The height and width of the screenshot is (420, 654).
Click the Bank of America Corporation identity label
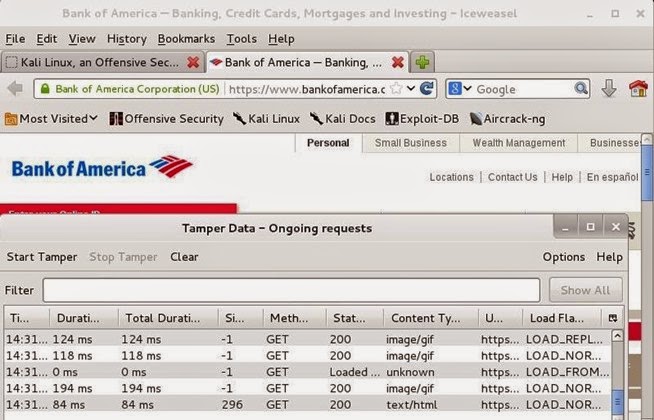(x=137, y=89)
